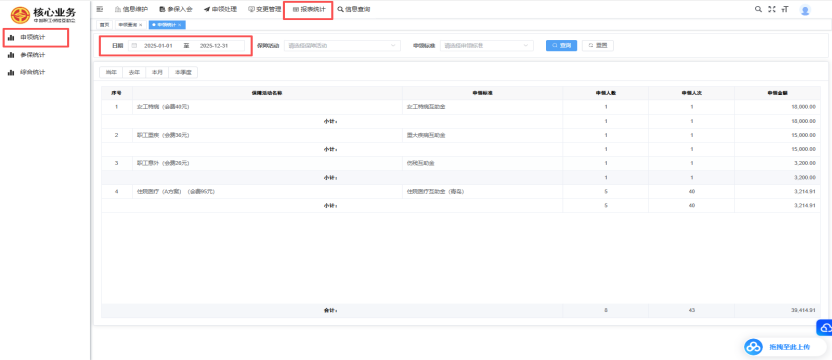
Task: Open the top-right search icon
Action: tap(758, 9)
